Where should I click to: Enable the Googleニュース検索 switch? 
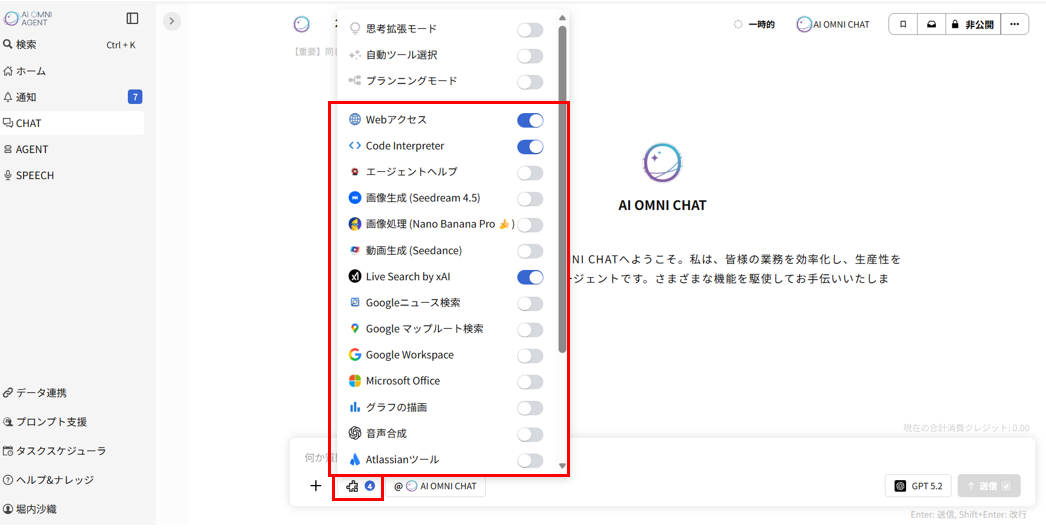[x=530, y=304]
